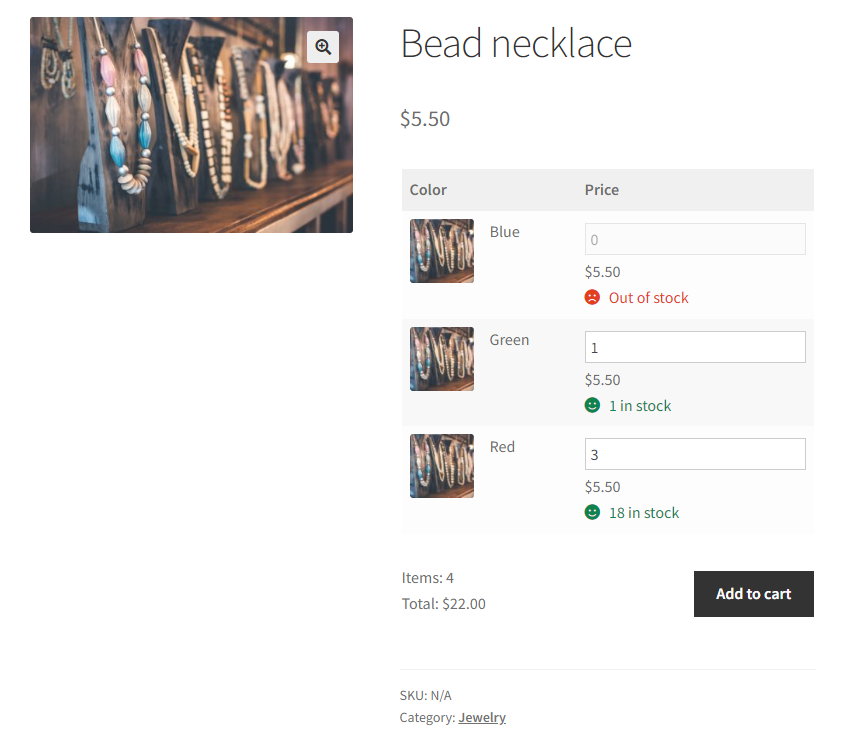Screen dimensions: 843x742
Task: Click the Green row quantity input
Action: click(694, 346)
